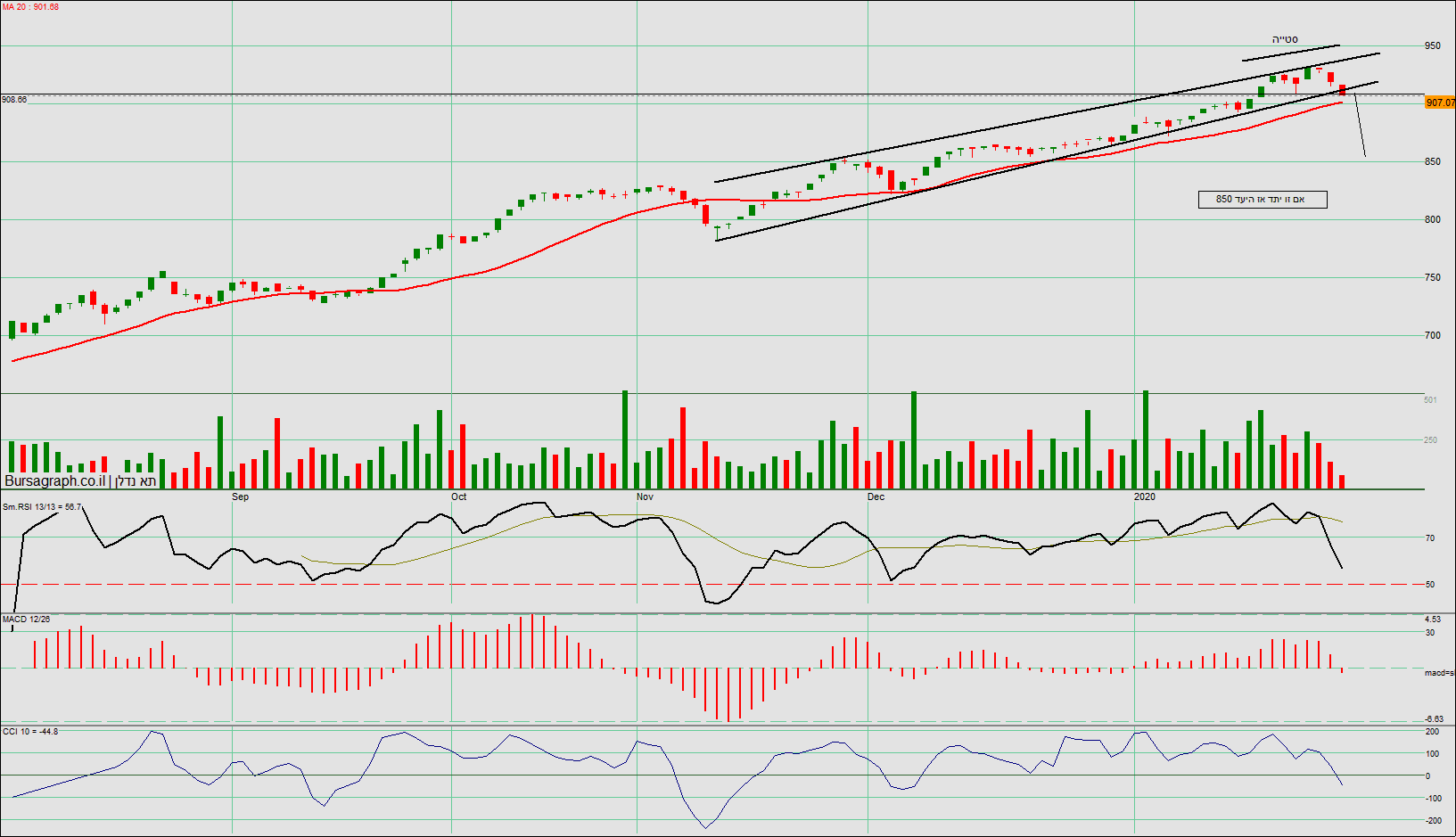Select the Dec date axis label
Viewport: 1456px width, 837px height.
point(876,496)
